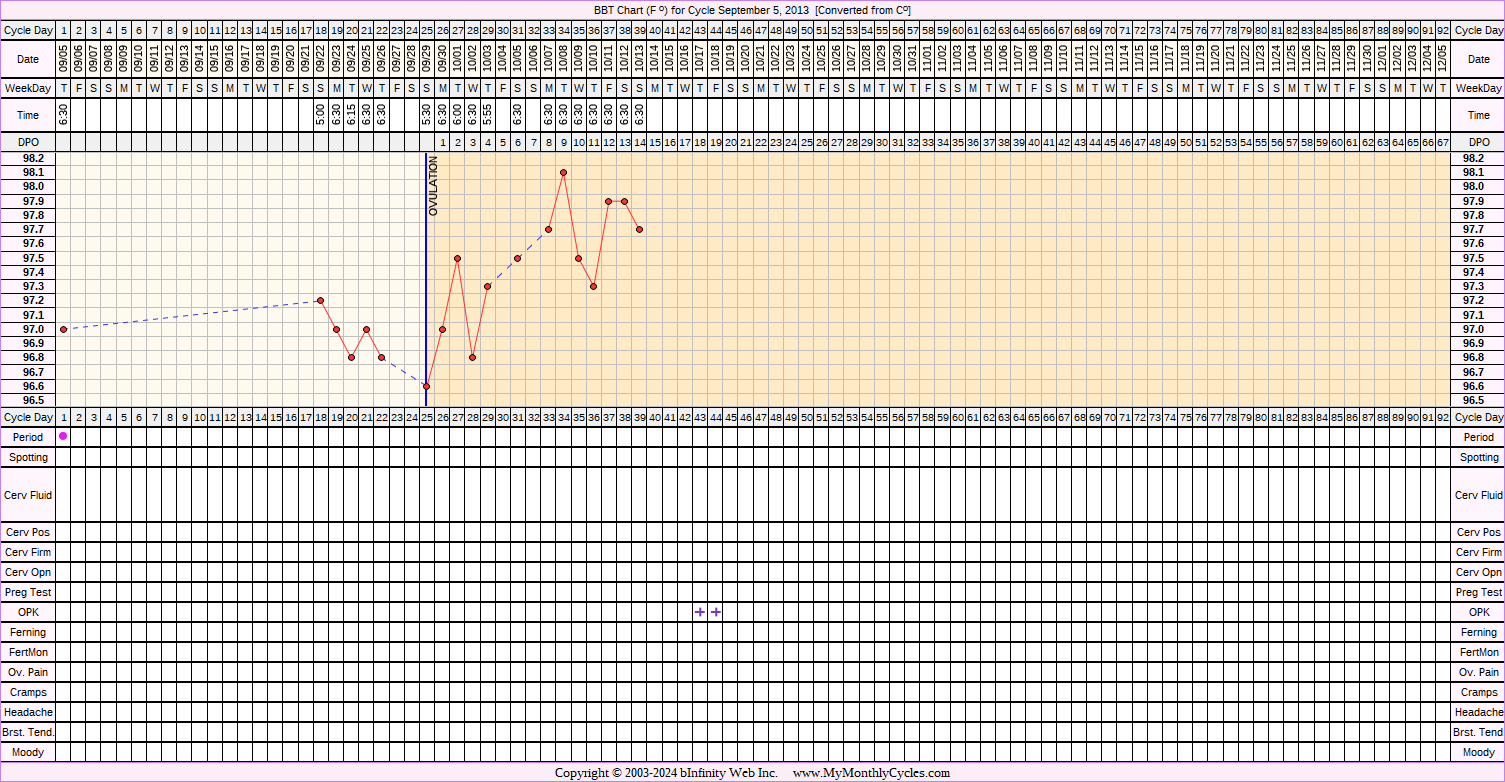Click the right-side OPK row label
The width and height of the screenshot is (1505, 782).
[x=1479, y=612]
